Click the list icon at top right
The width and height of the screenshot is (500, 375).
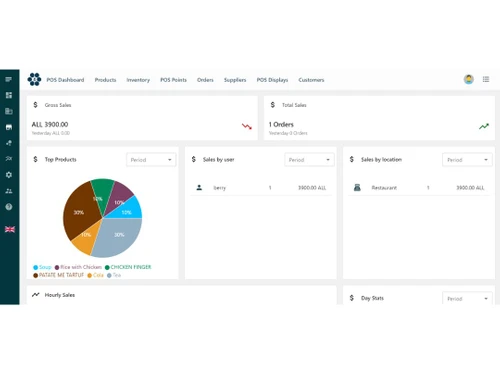tap(486, 79)
